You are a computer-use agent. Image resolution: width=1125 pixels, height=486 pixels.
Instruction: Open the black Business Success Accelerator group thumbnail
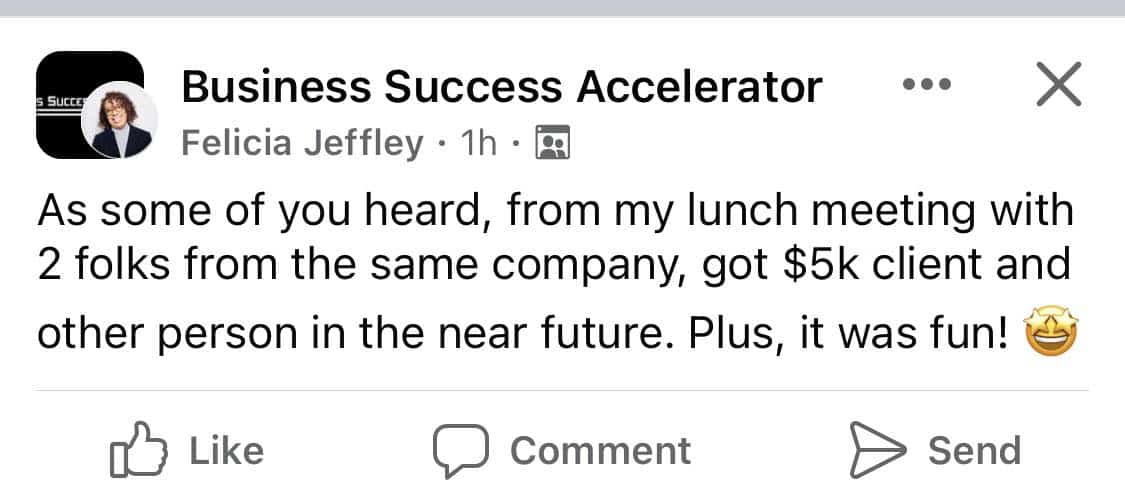pyautogui.click(x=66, y=100)
